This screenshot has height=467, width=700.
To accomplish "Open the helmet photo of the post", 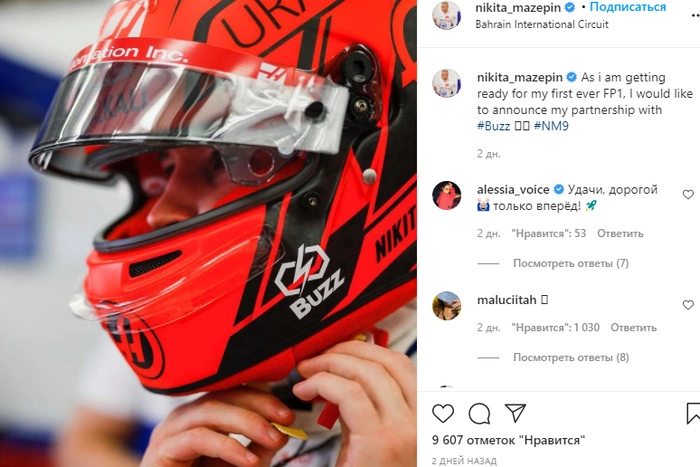I will click(x=208, y=234).
